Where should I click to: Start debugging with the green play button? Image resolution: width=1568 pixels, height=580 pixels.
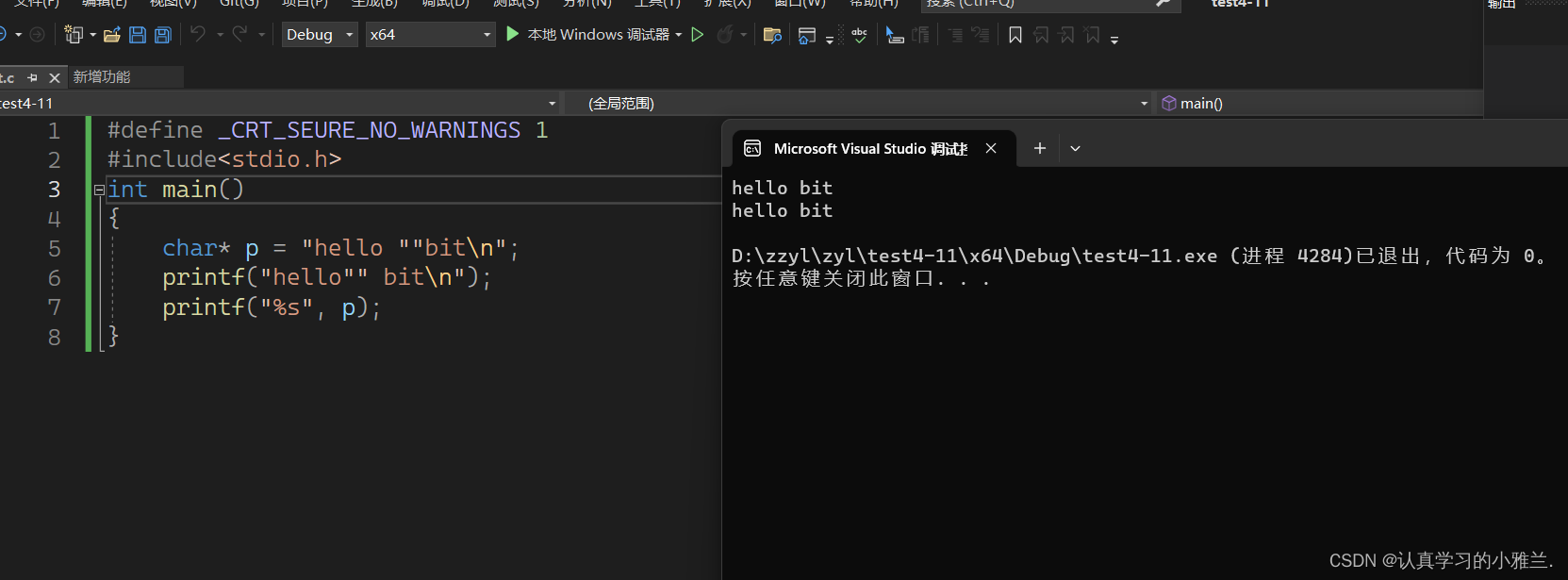[512, 34]
